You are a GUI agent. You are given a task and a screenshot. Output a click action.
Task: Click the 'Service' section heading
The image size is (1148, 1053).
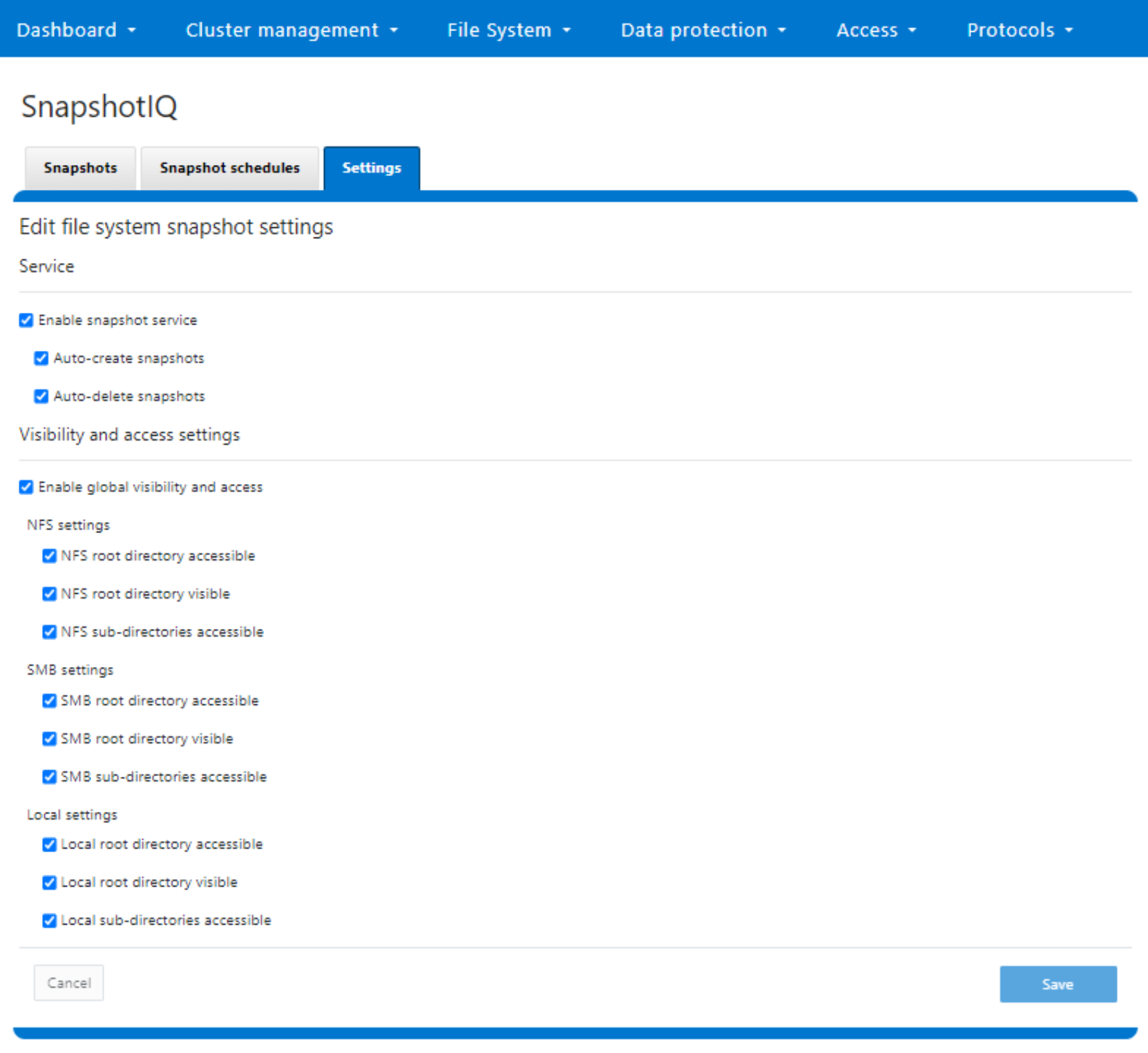pyautogui.click(x=46, y=267)
